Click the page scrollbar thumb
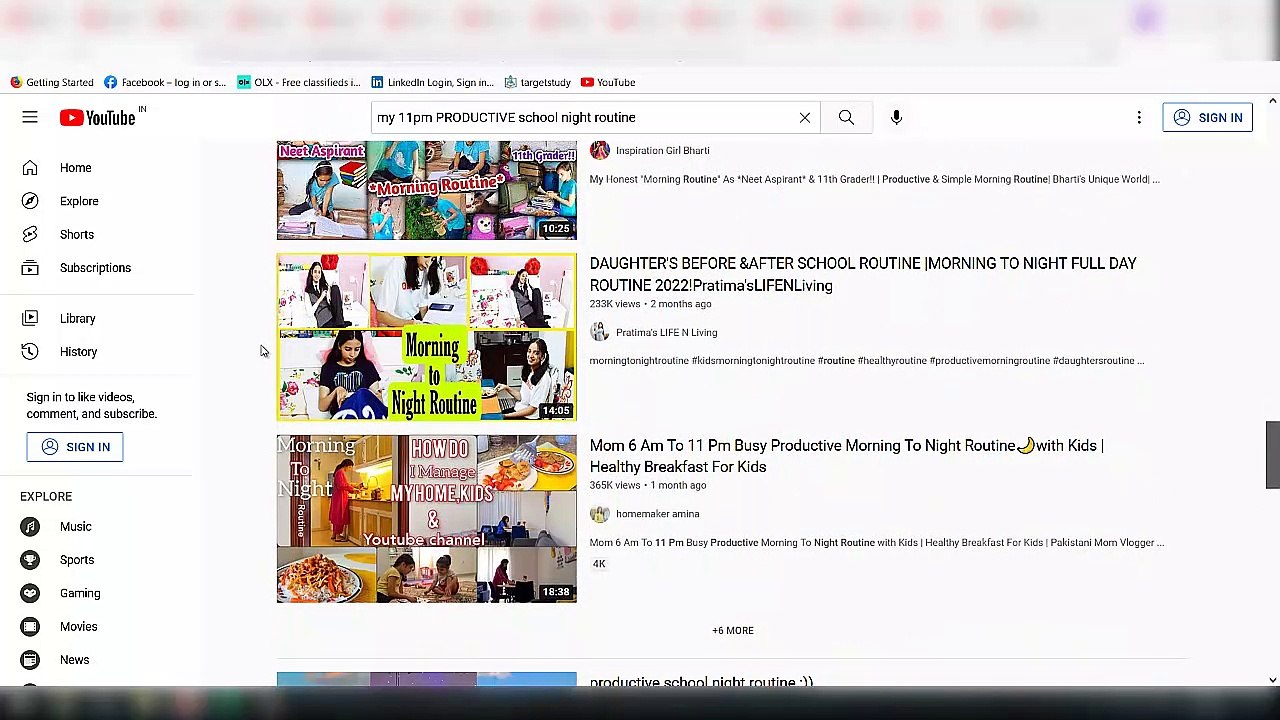The height and width of the screenshot is (720, 1280). tap(1272, 455)
